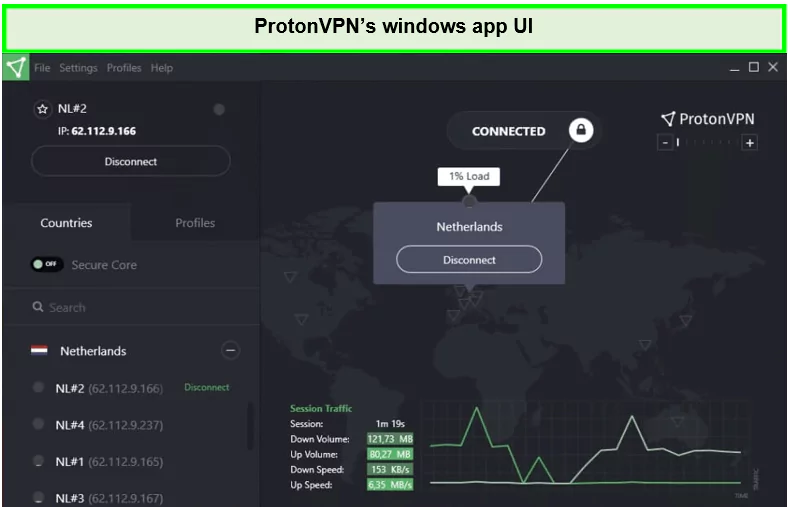Open the Help menu

coord(162,68)
